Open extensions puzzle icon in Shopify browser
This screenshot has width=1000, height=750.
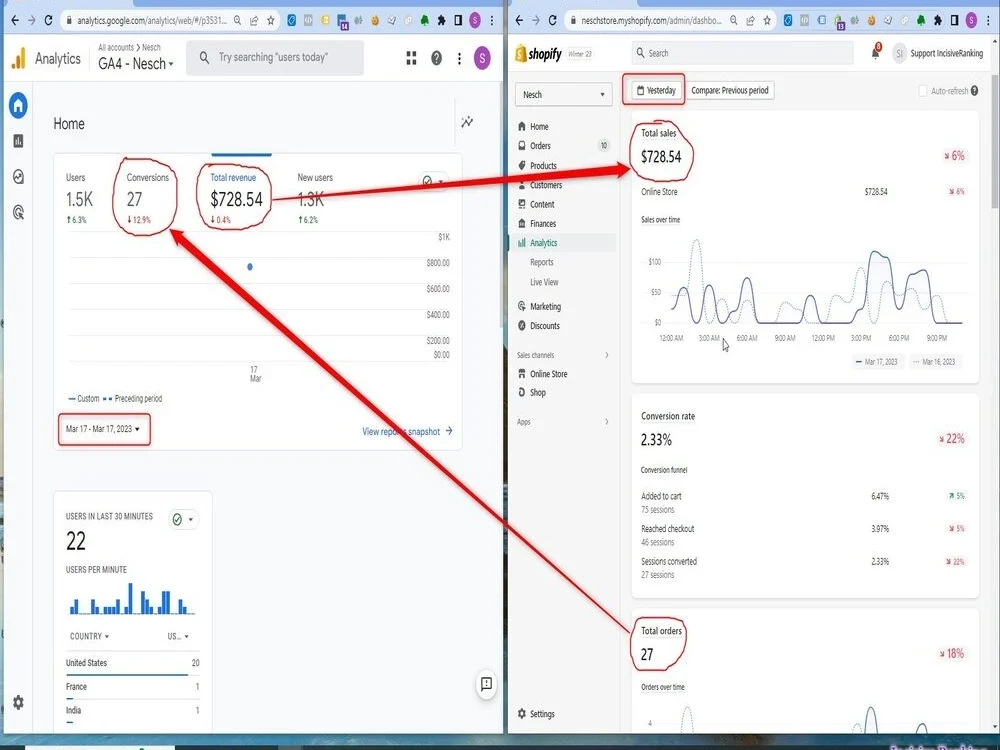[938, 20]
